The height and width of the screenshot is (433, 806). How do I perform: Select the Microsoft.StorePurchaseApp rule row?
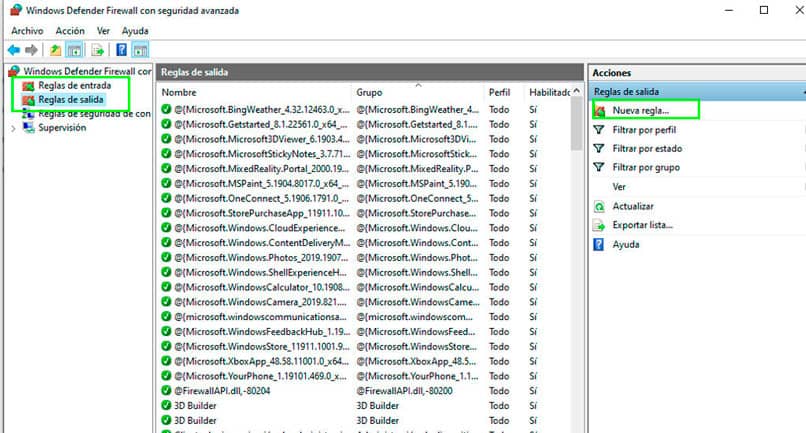[x=365, y=213]
